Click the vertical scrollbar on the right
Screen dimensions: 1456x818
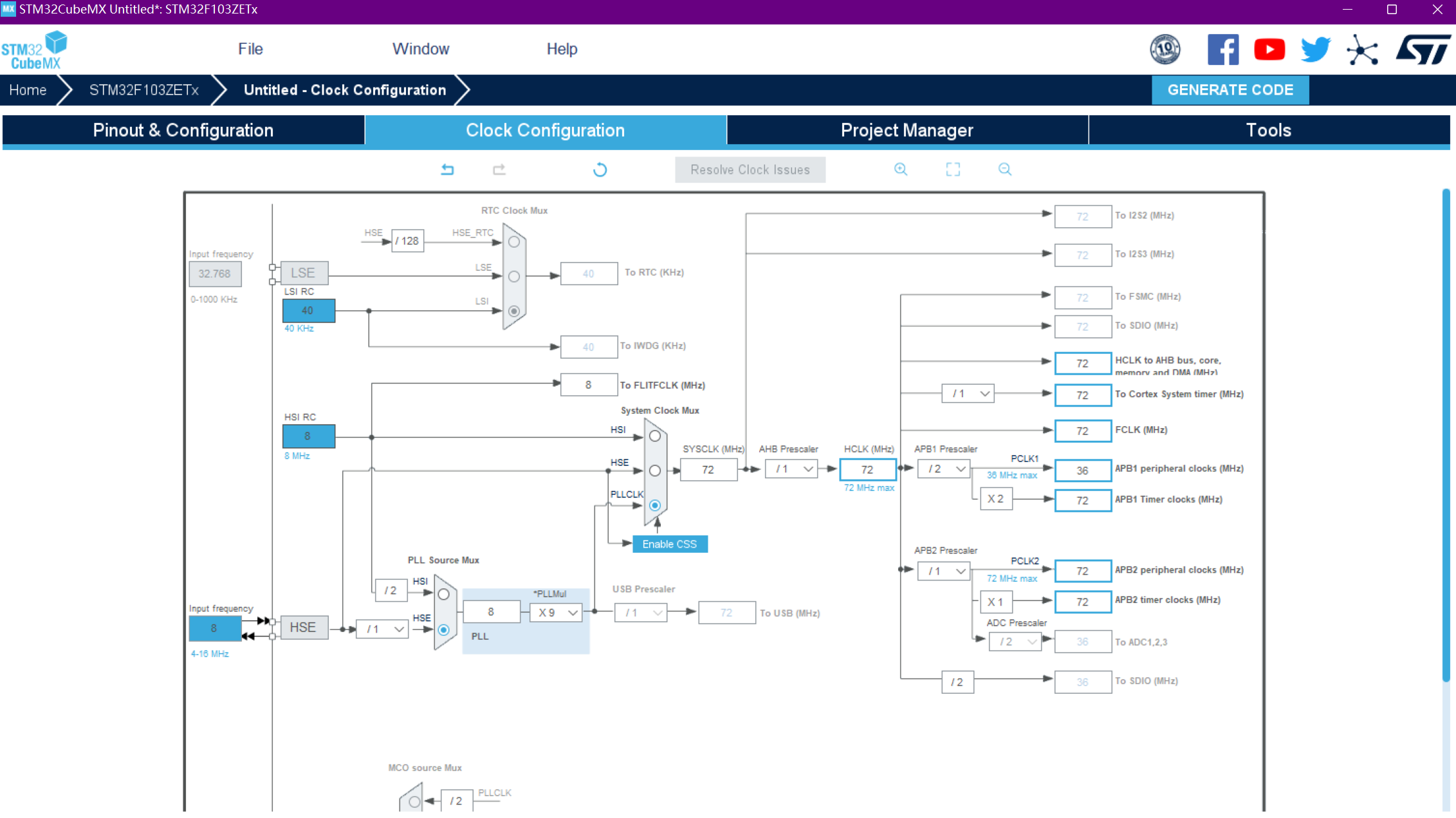[x=1446, y=435]
